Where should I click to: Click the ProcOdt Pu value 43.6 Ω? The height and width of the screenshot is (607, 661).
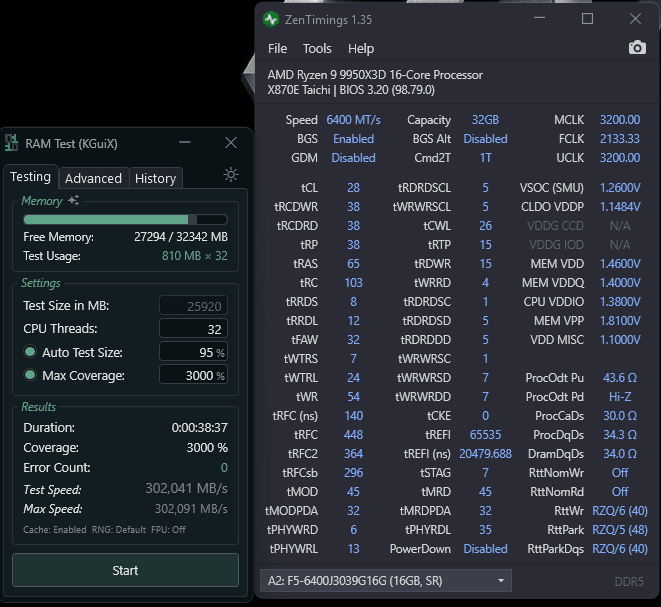620,378
